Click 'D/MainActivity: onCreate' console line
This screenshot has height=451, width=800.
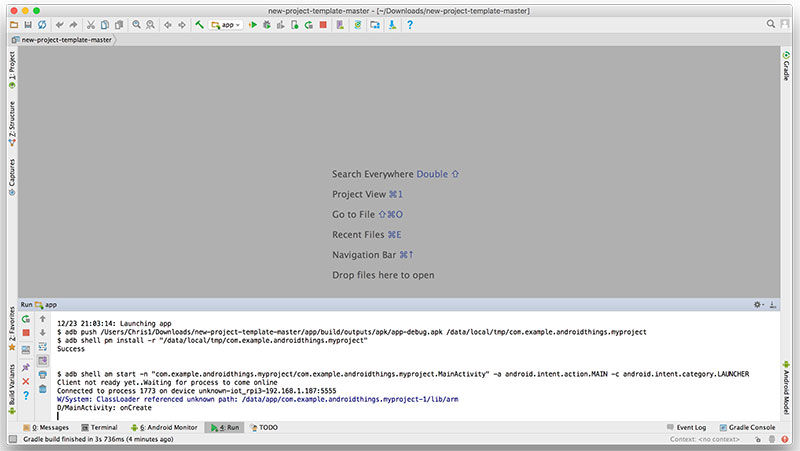coord(104,408)
